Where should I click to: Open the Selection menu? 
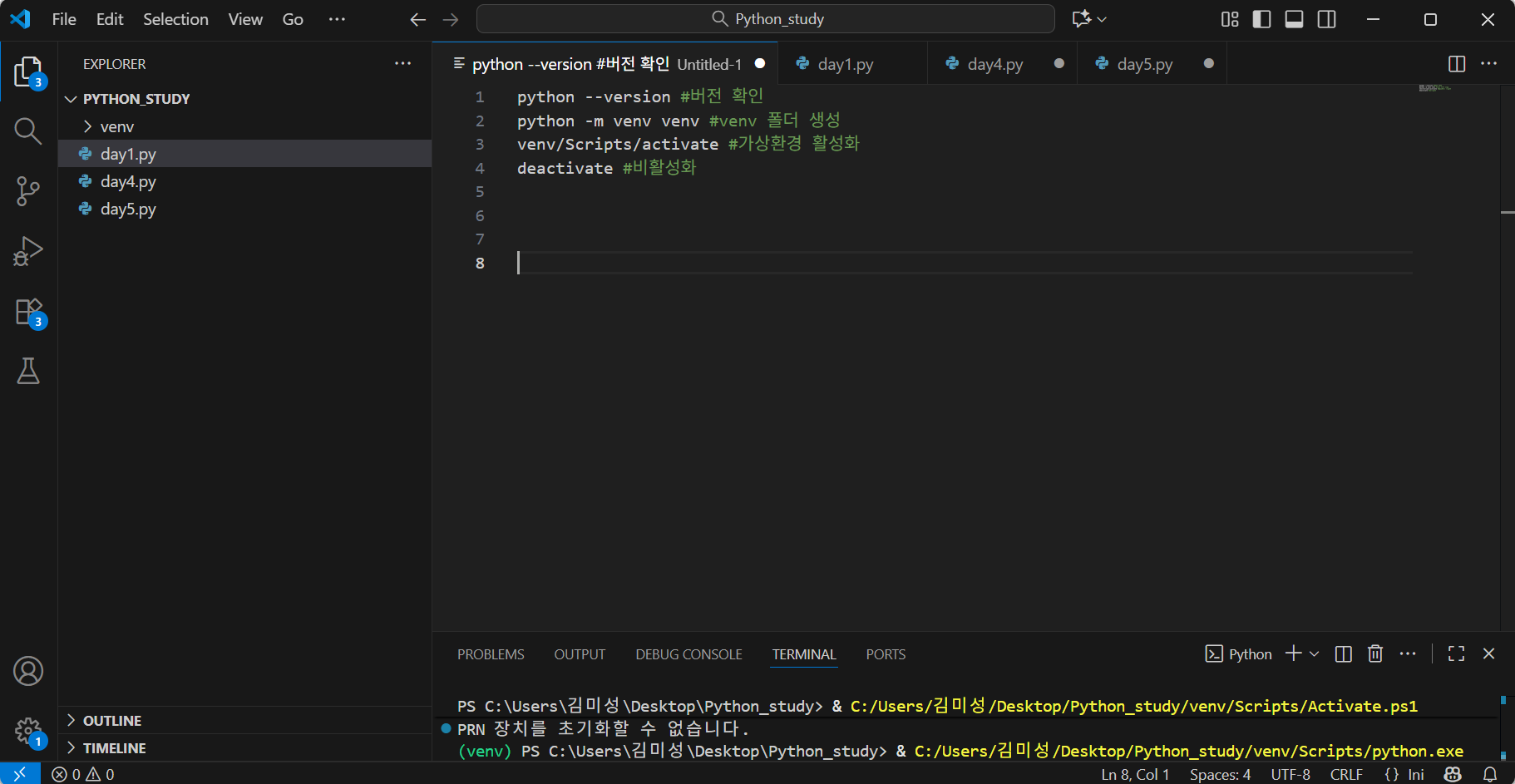[x=175, y=19]
